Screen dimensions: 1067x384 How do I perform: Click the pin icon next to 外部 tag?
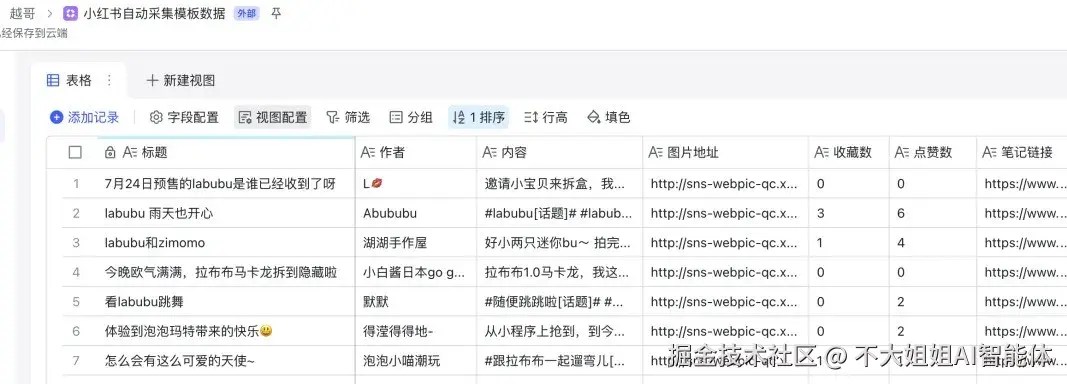[x=276, y=13]
